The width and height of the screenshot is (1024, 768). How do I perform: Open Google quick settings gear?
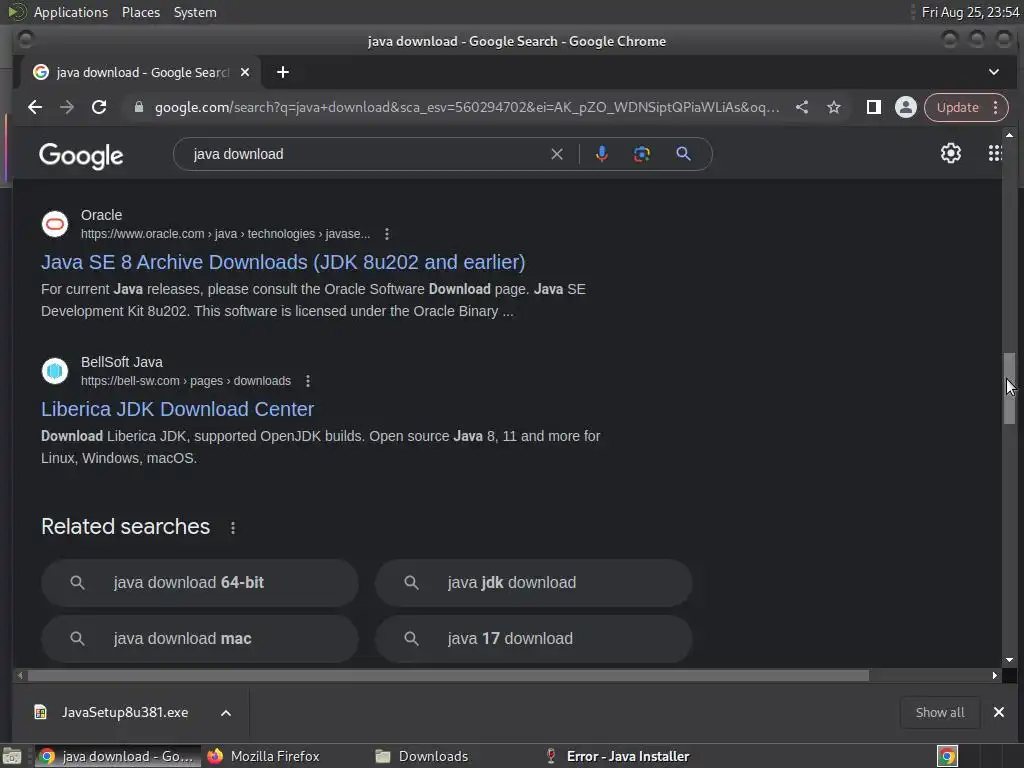click(x=950, y=153)
